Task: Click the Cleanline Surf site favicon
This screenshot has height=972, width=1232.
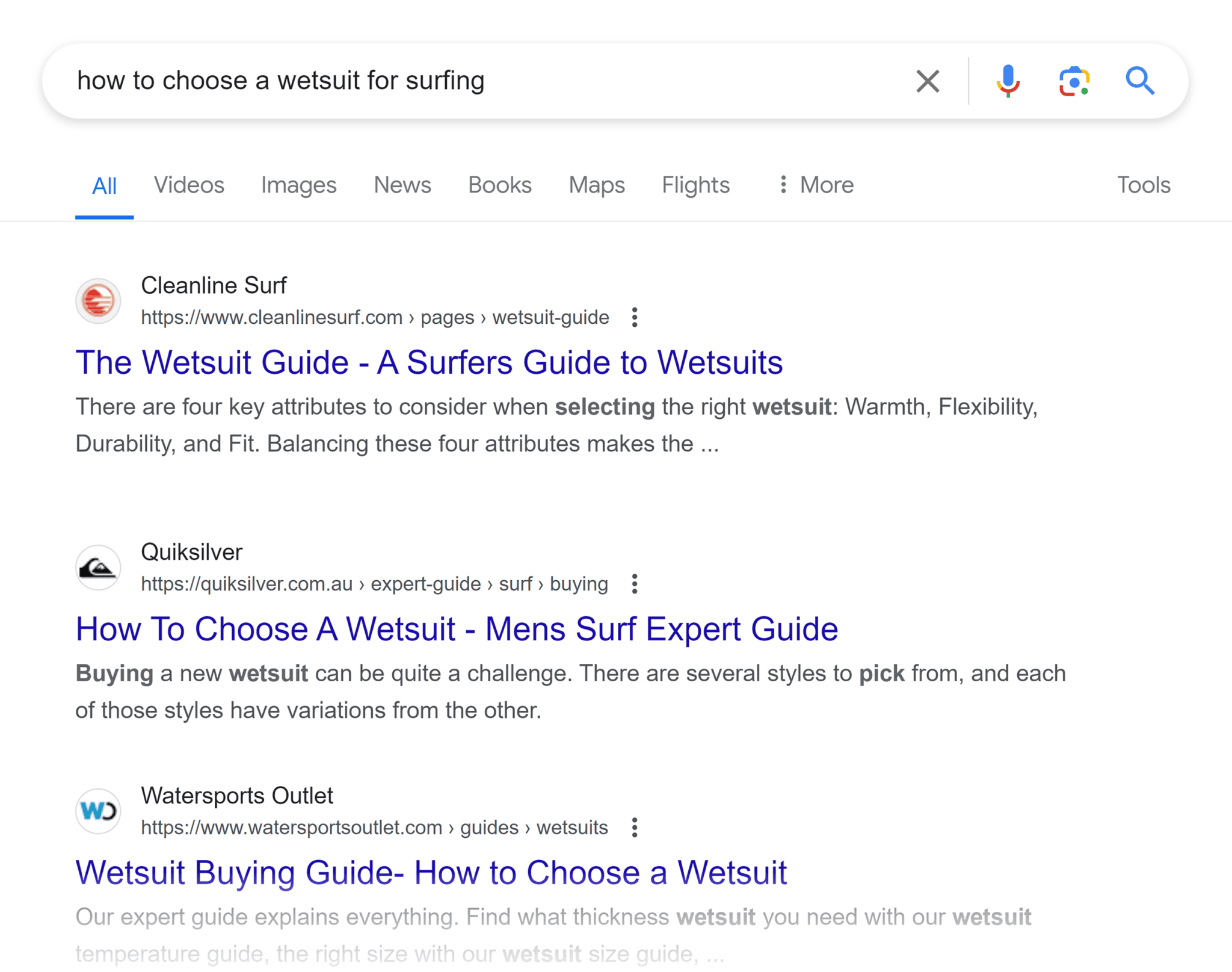Action: click(x=98, y=301)
